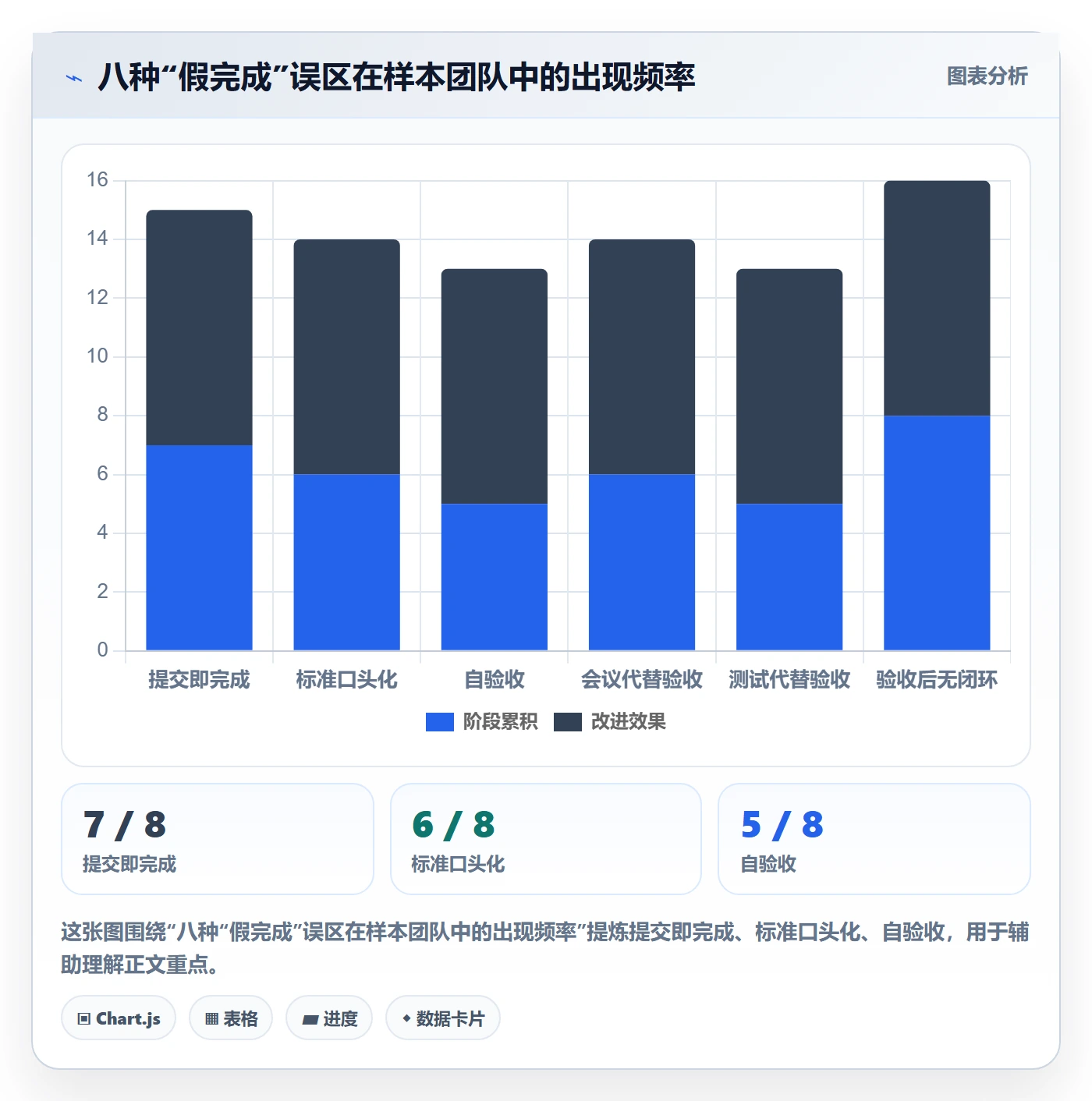
Task: Click the dark bar segment for 测试代替验收
Action: click(x=789, y=387)
